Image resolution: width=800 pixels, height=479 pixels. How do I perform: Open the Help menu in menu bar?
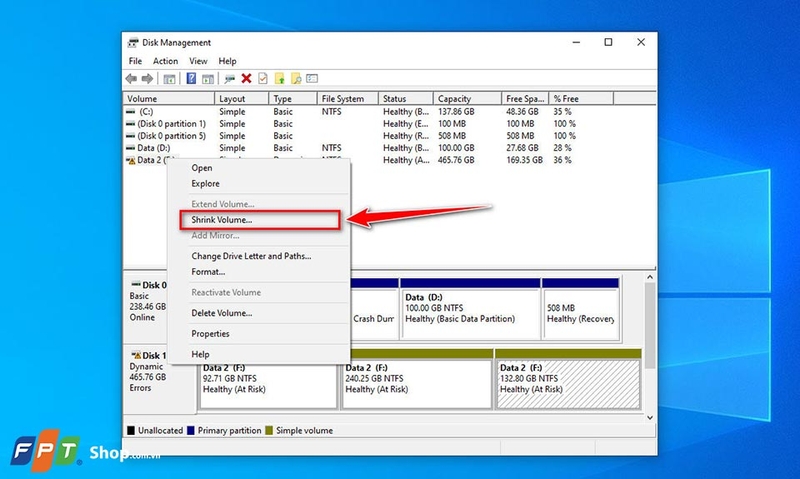click(227, 61)
